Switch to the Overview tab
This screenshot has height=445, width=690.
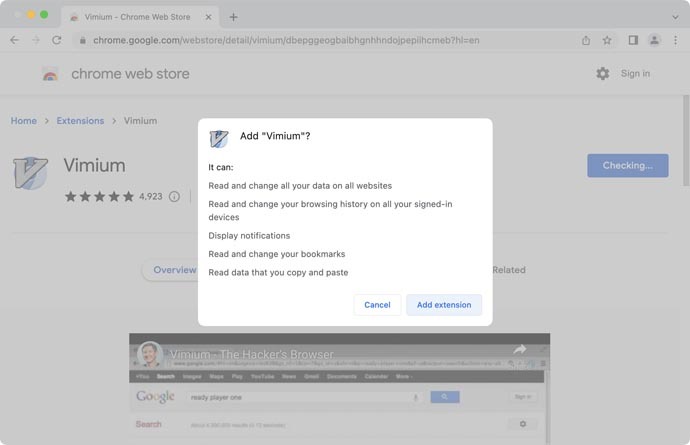tap(175, 270)
